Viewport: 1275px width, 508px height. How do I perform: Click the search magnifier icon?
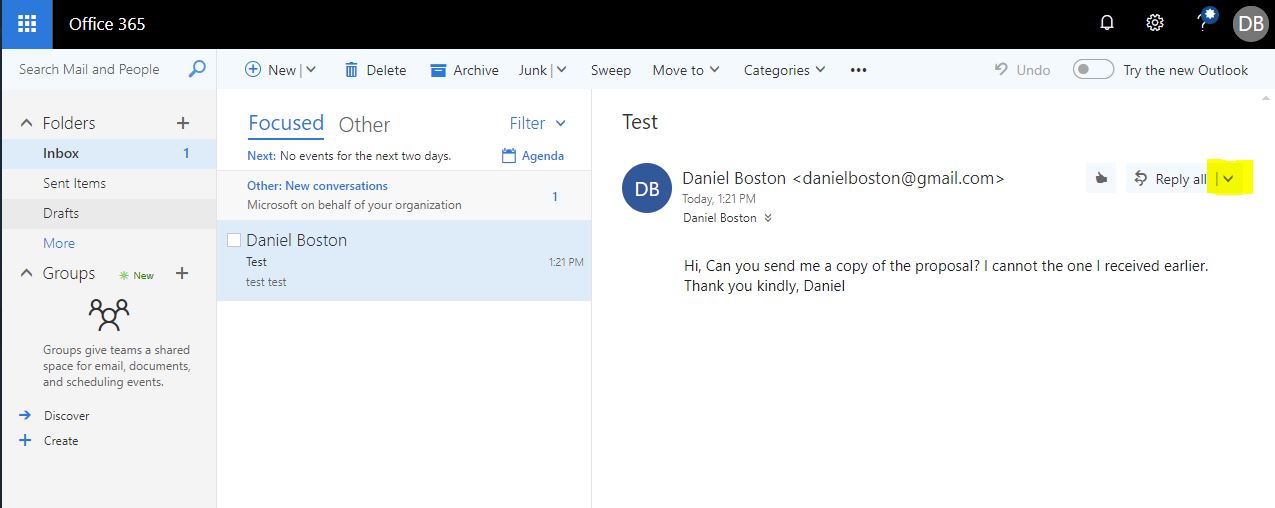(197, 69)
